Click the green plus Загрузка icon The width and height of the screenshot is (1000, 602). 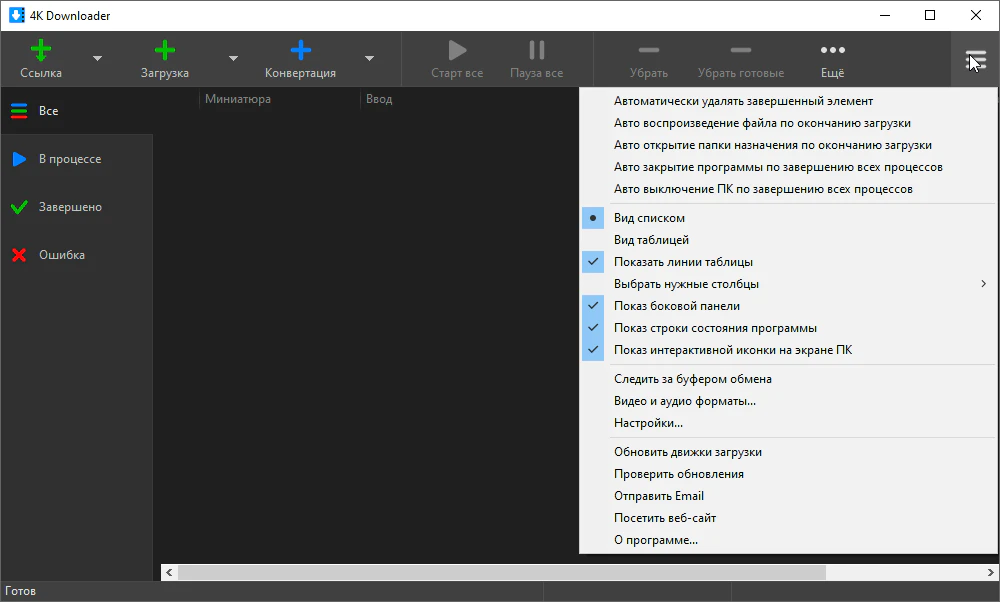[165, 50]
